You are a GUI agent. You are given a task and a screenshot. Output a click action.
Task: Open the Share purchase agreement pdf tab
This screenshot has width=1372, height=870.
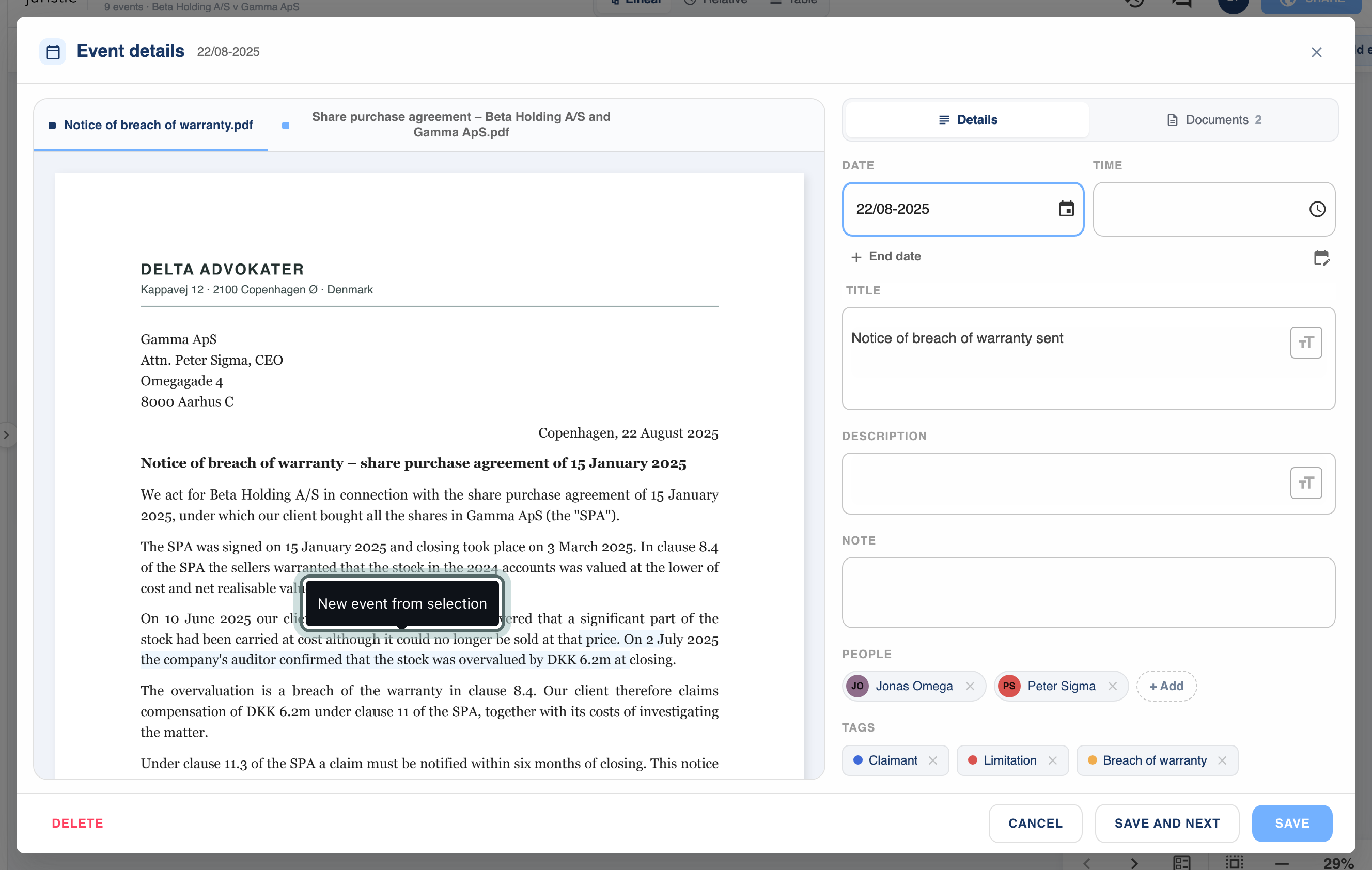[447, 125]
